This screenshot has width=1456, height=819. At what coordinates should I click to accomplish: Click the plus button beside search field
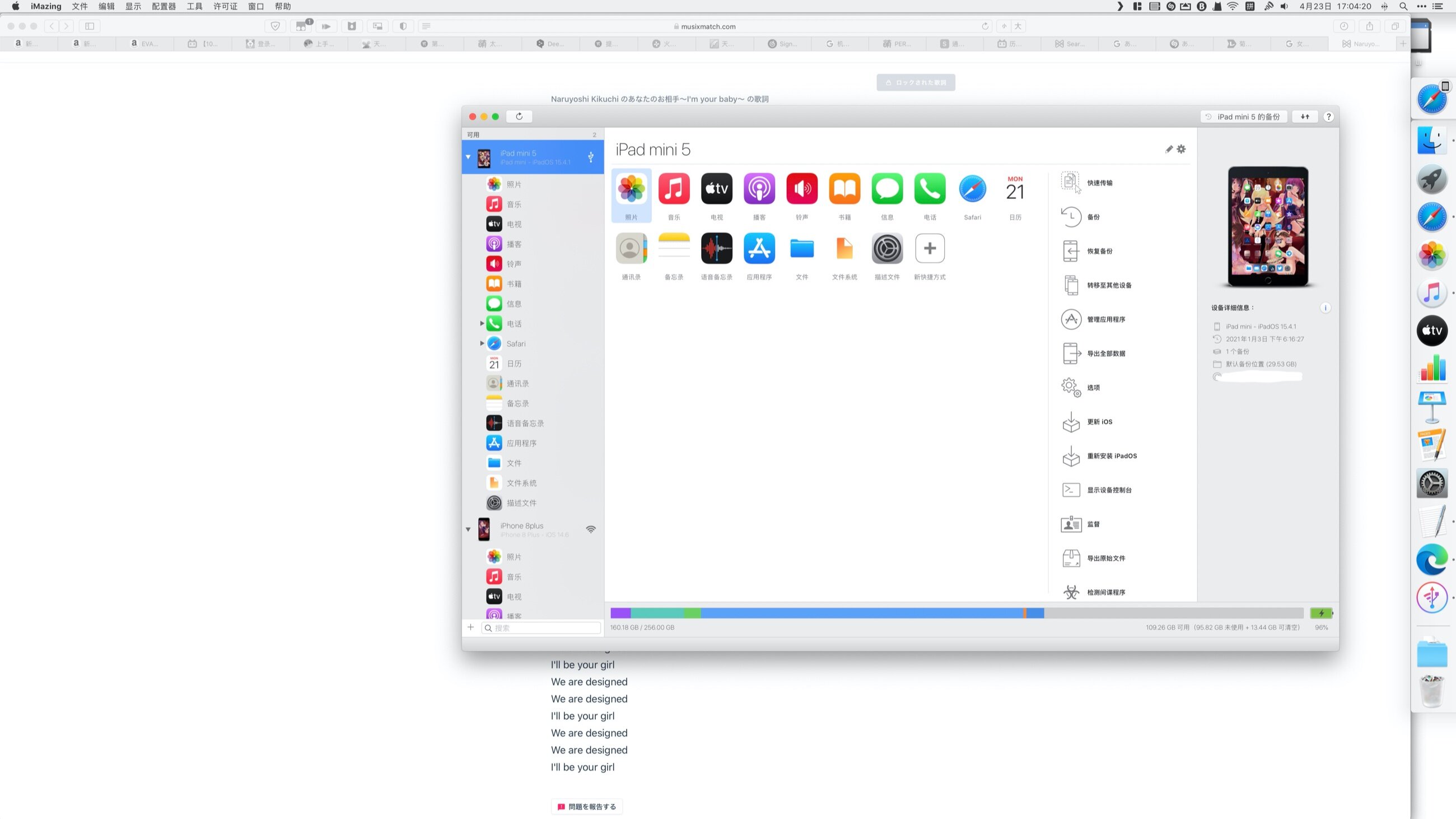[x=470, y=627]
